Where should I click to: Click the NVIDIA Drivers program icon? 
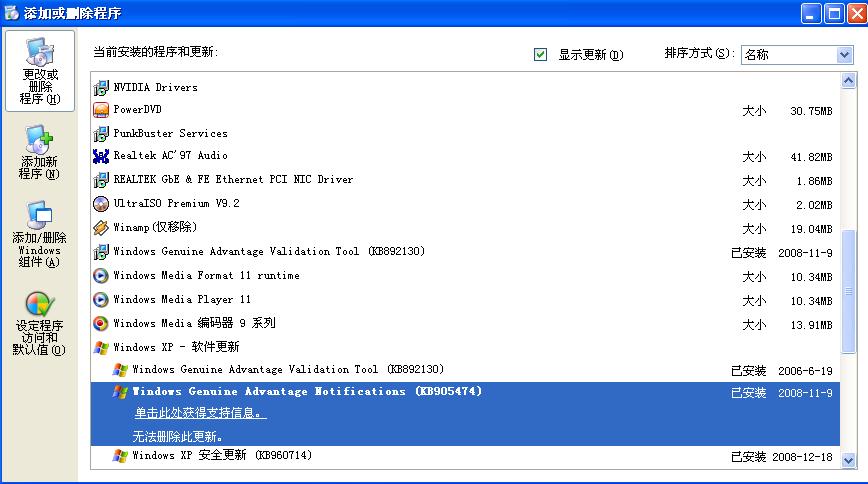tap(101, 87)
